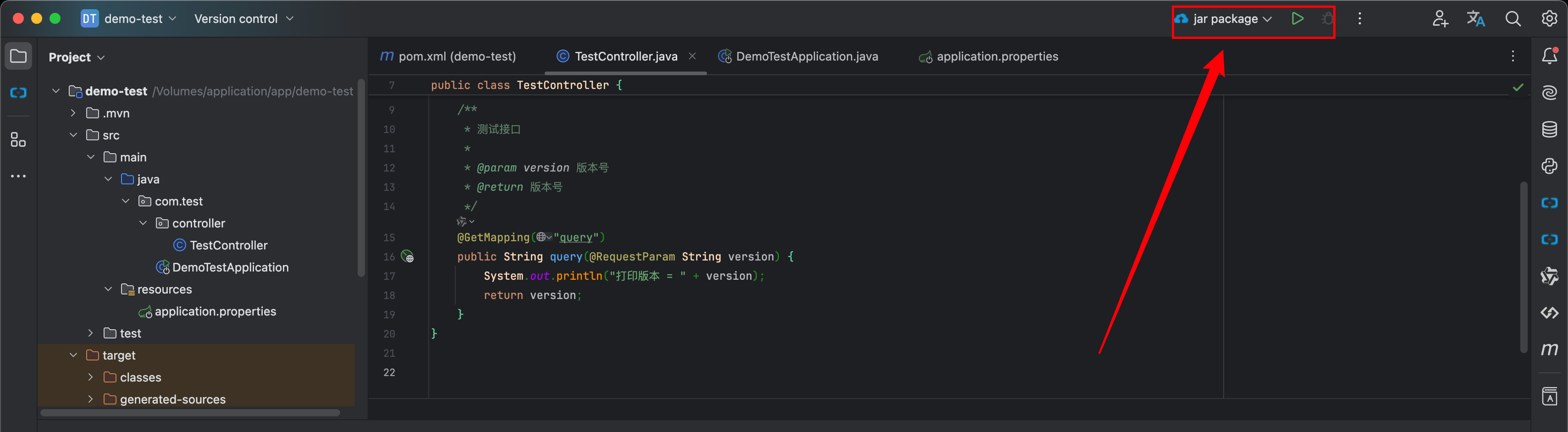
Task: Run the jar package configuration
Action: pyautogui.click(x=1297, y=19)
